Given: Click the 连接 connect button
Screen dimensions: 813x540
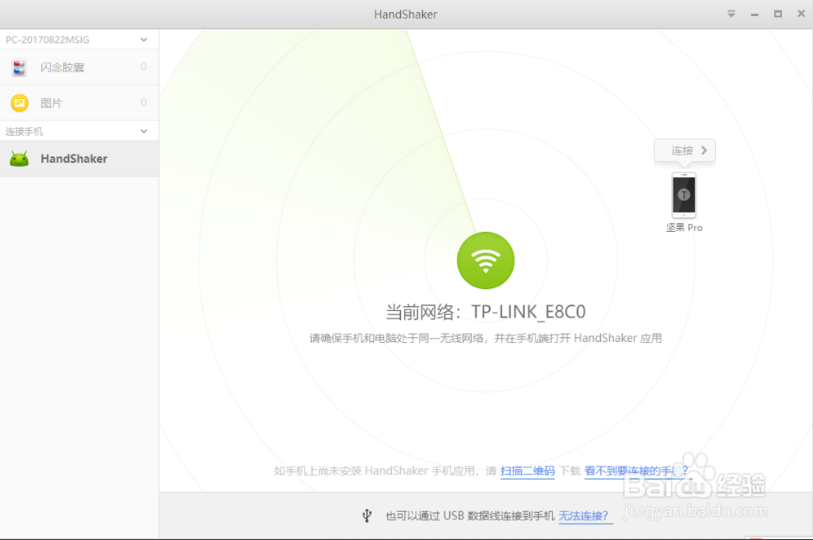Looking at the screenshot, I should click(x=684, y=150).
